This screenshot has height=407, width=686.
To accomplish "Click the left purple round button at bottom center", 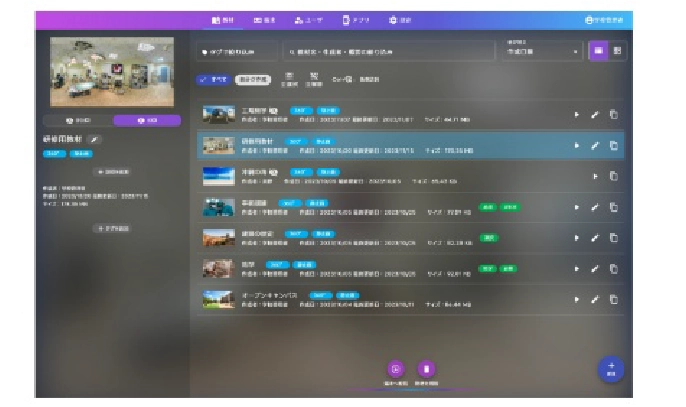I will [x=396, y=369].
